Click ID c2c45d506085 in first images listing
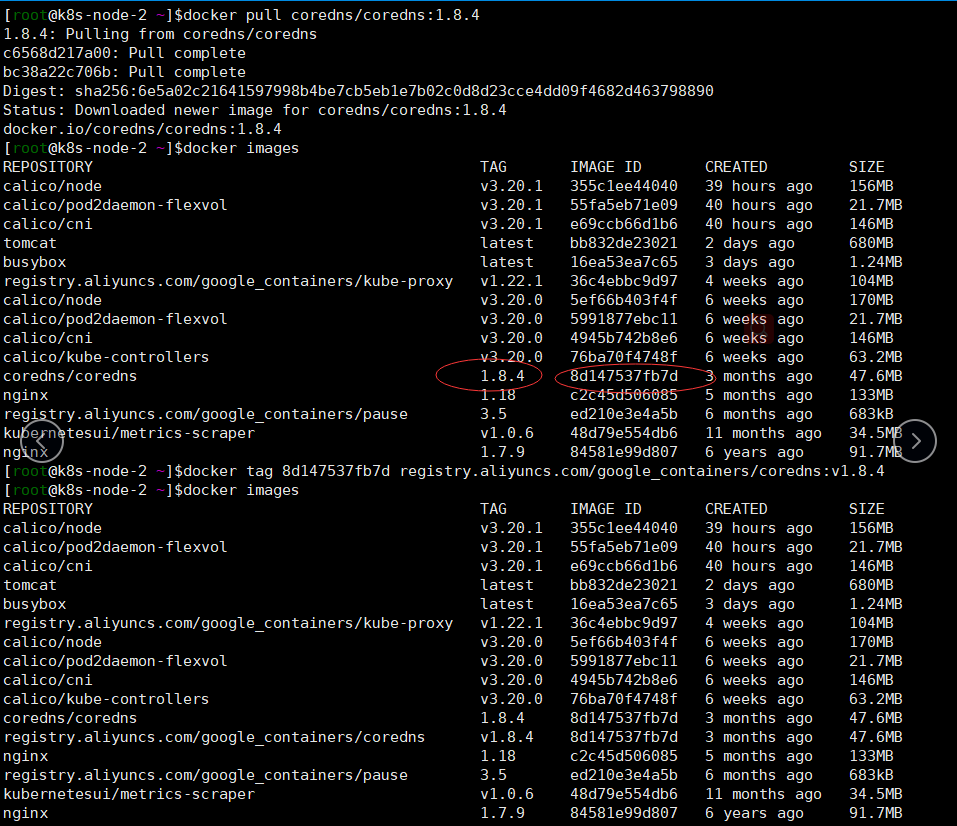This screenshot has height=826, width=957. pyautogui.click(x=624, y=395)
